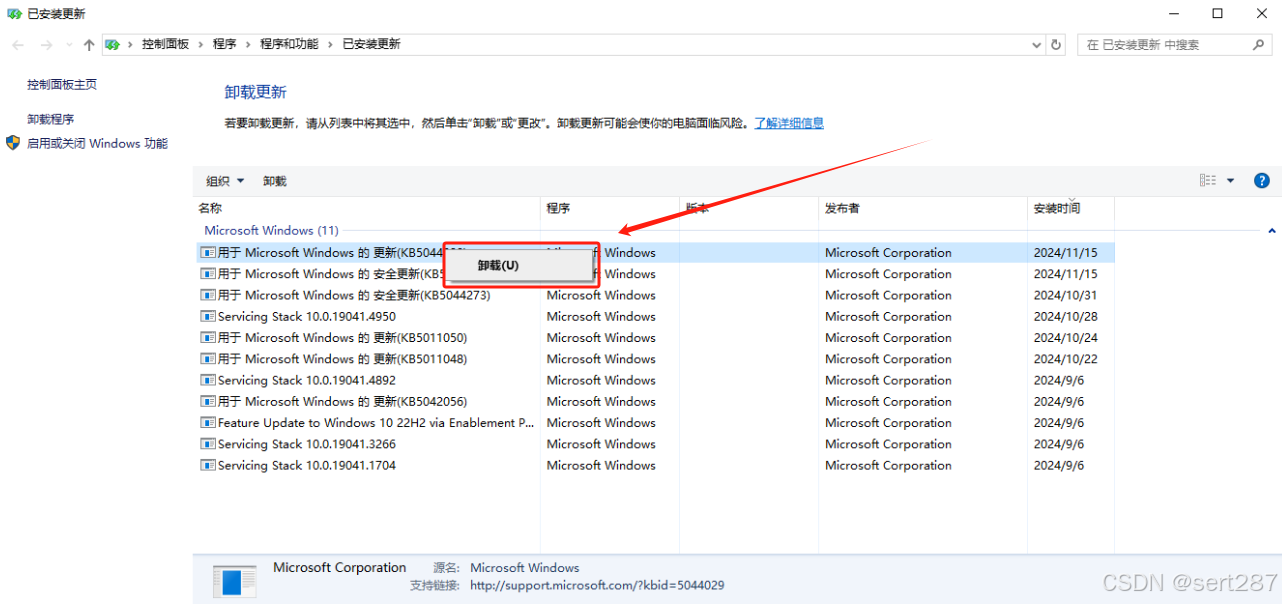Select the 更新(KB5042056) row
Image resolution: width=1282 pixels, height=604 pixels.
coord(654,401)
